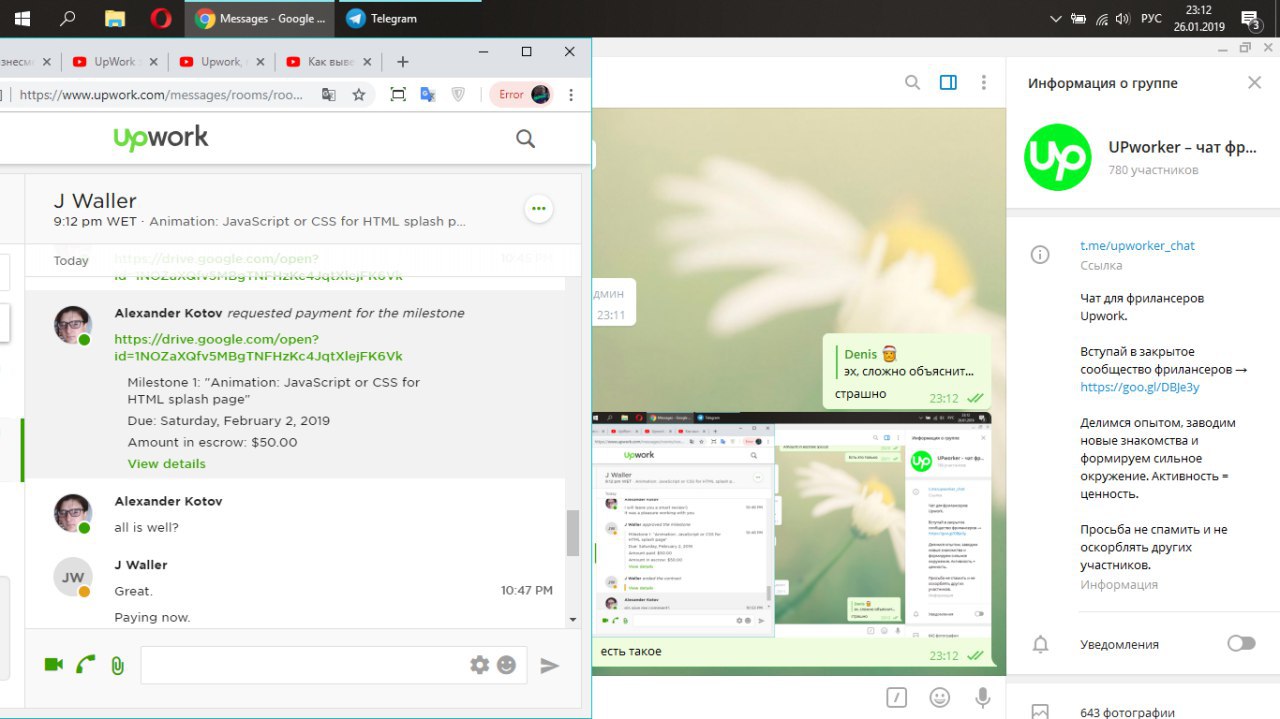Start a voice call in Upwork

(86, 664)
